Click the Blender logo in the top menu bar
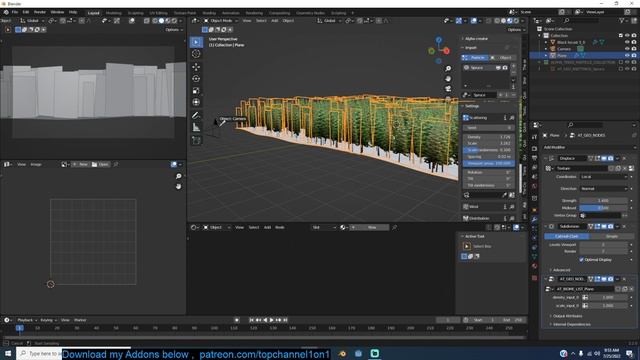Image resolution: width=640 pixels, height=360 pixels. click(x=6, y=12)
